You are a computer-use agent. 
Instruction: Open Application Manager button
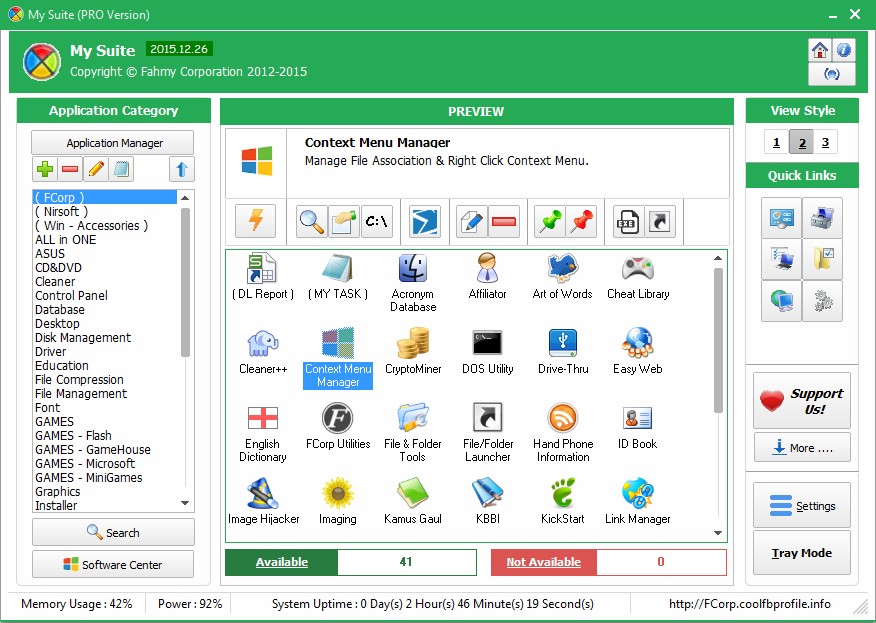(113, 142)
